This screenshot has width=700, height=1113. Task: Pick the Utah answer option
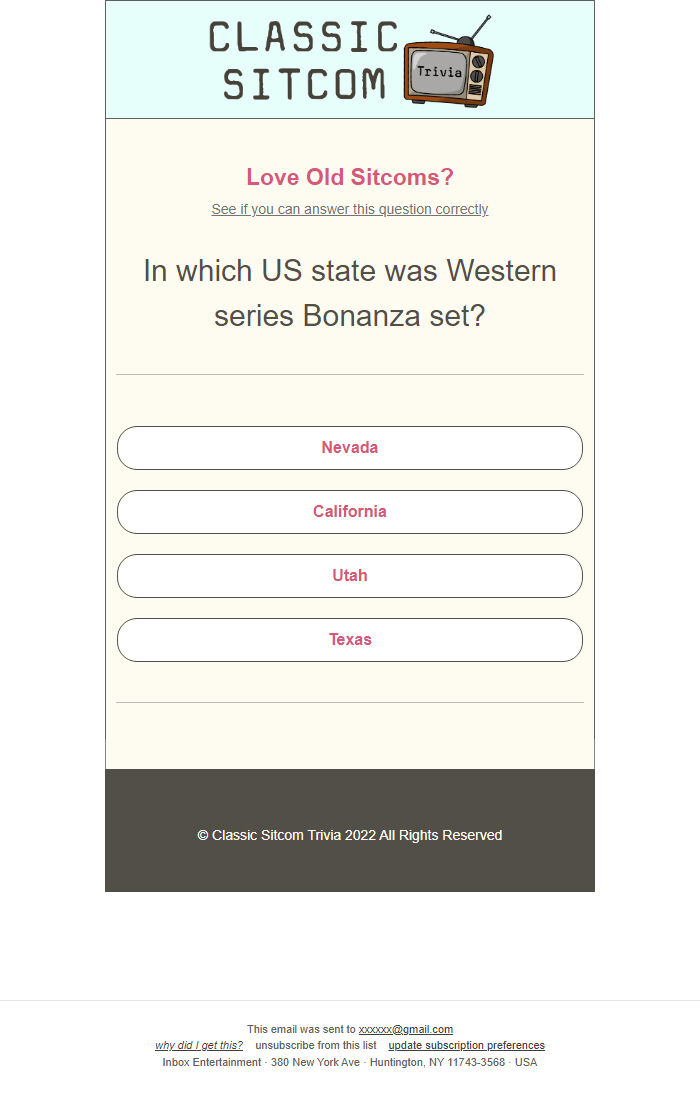[350, 576]
